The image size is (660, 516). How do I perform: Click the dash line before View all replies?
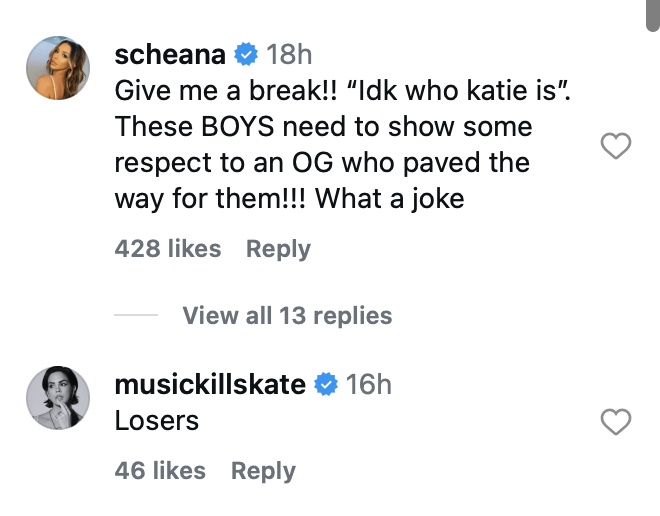(136, 316)
